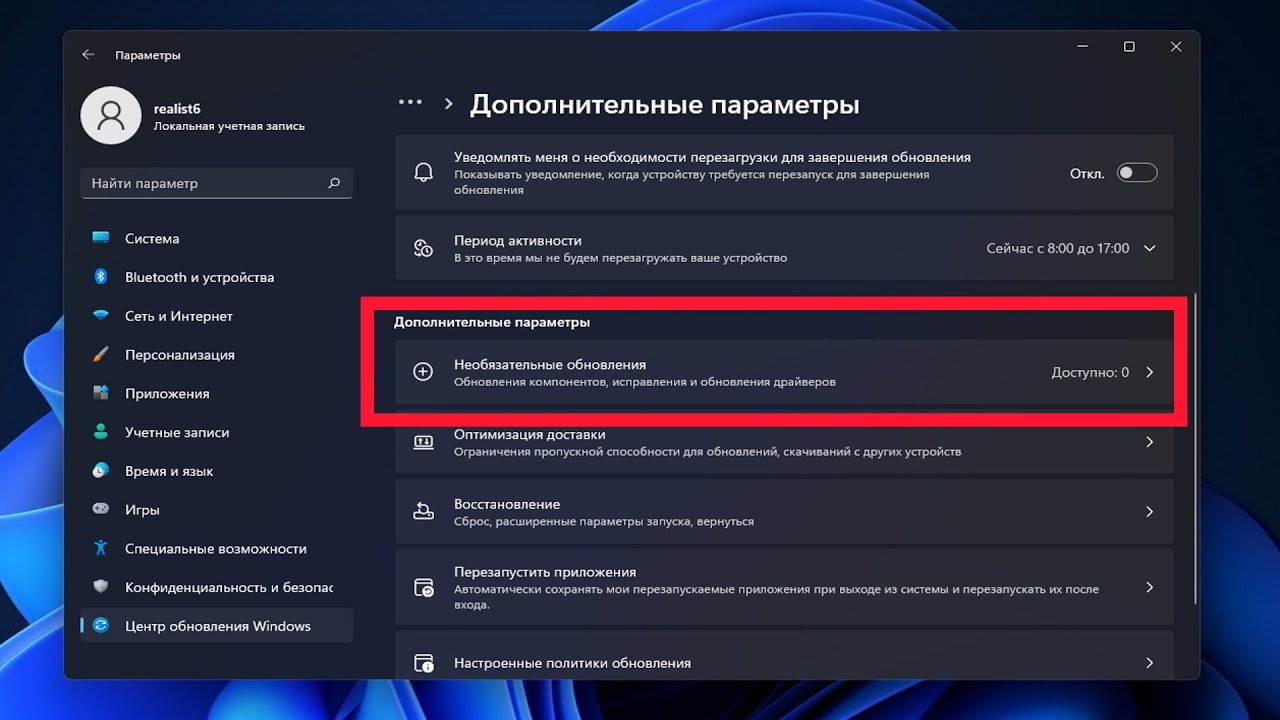The height and width of the screenshot is (720, 1280).
Task: Click the Игры gamepad icon
Action: (100, 509)
